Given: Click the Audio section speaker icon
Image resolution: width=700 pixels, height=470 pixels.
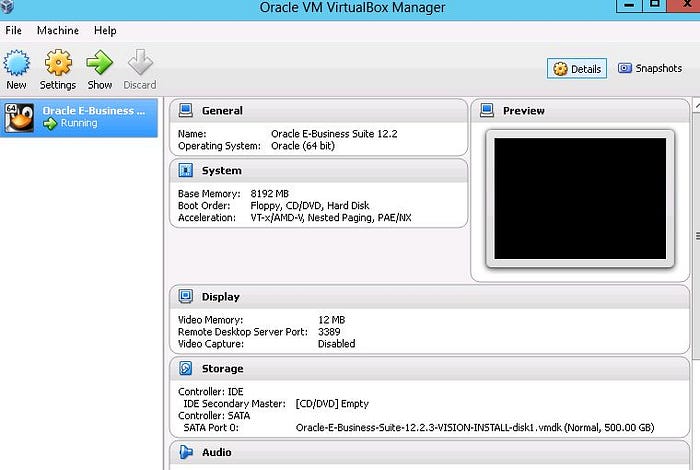Looking at the screenshot, I should click(x=185, y=452).
